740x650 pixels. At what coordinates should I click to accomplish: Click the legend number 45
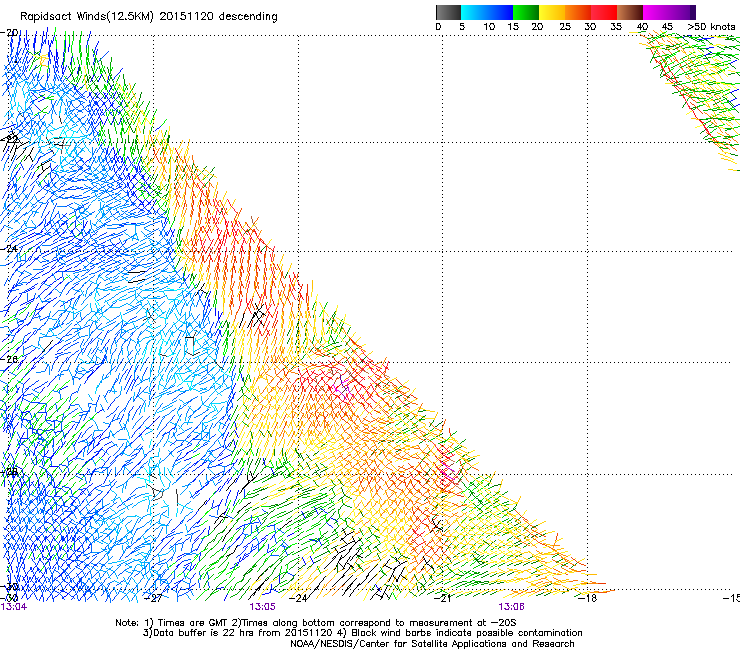[667, 27]
